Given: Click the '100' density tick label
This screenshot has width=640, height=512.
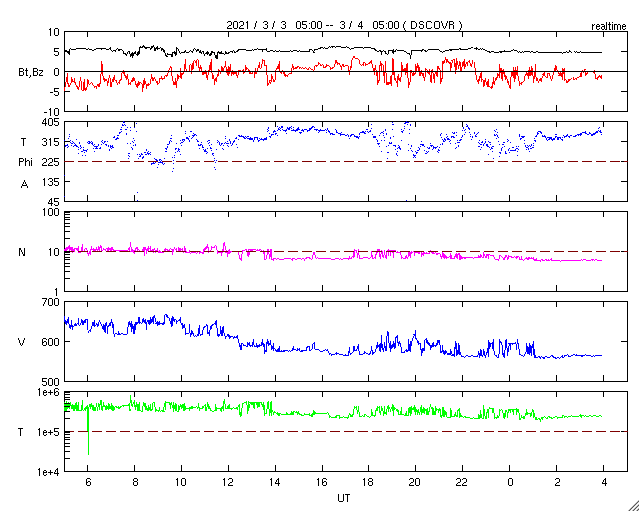Looking at the screenshot, I should pos(52,213).
